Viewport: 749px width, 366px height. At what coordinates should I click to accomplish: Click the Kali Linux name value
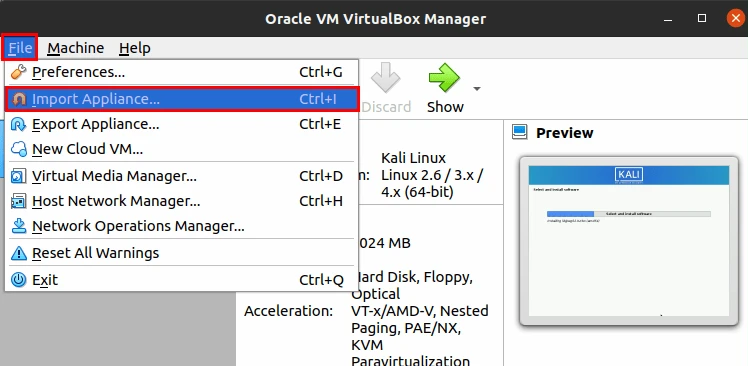414,158
